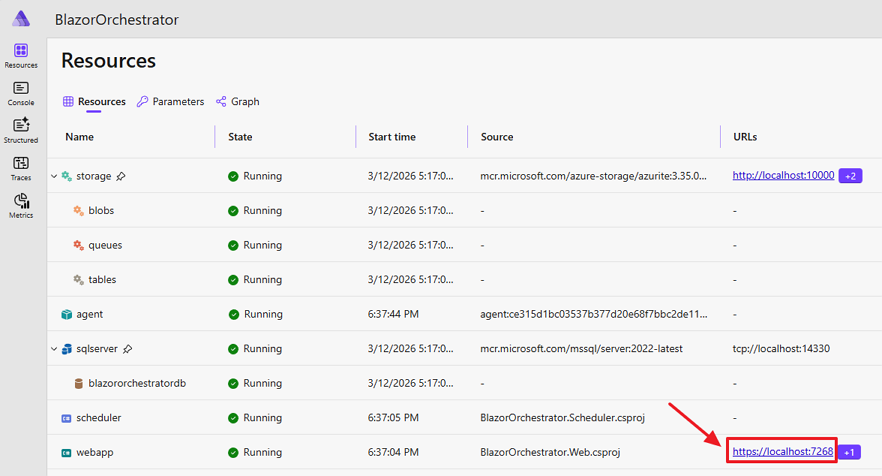The width and height of the screenshot is (882, 476).
Task: Click the Aspire logo icon
Action: pos(21,19)
